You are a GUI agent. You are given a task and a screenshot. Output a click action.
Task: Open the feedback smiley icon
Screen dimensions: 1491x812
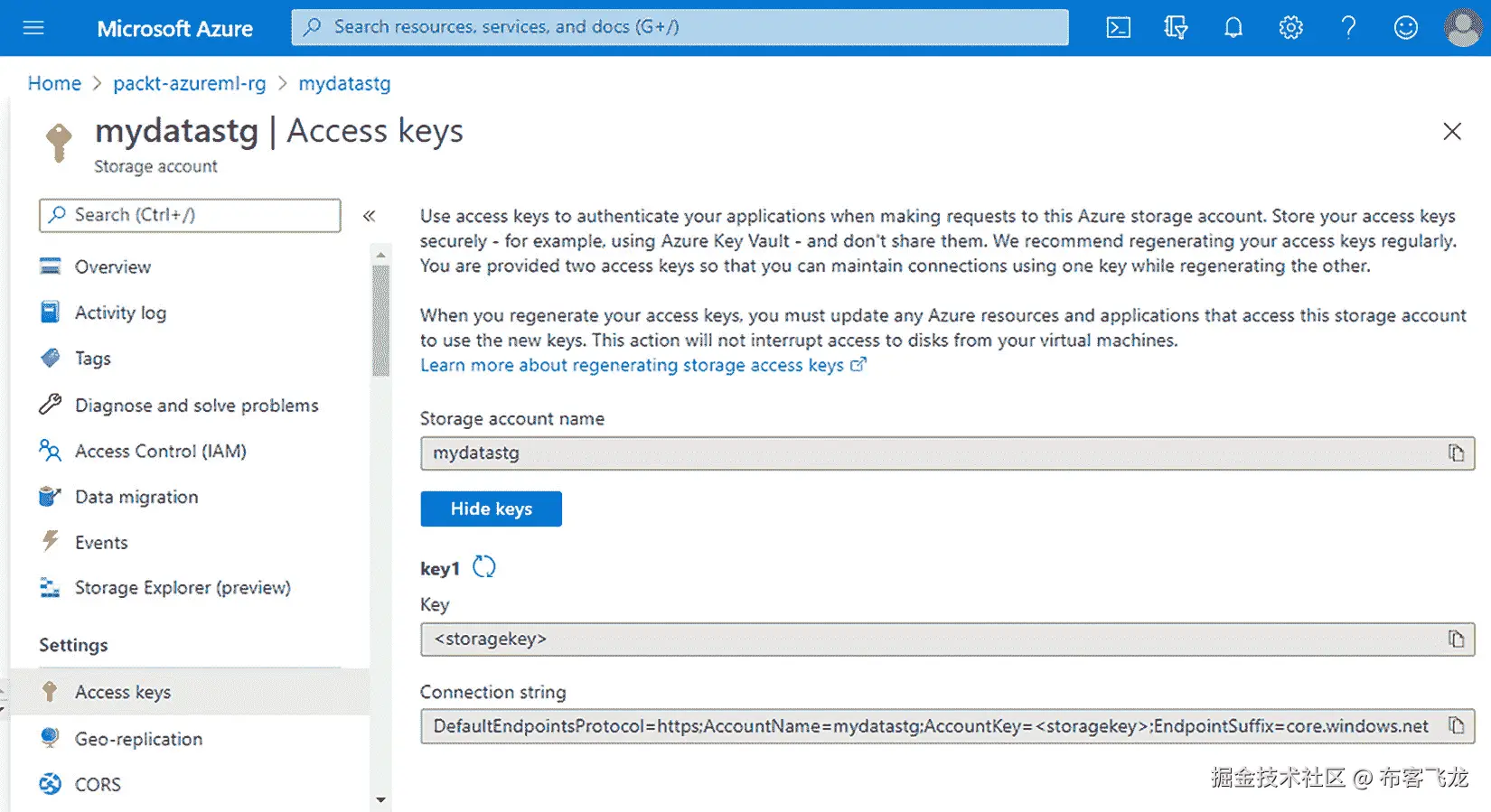1406,28
